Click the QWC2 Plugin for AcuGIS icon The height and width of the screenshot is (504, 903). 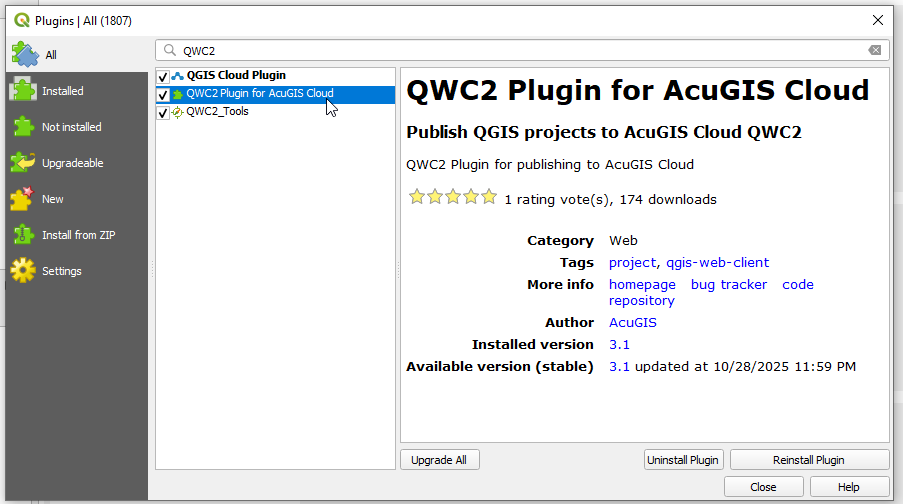178,94
